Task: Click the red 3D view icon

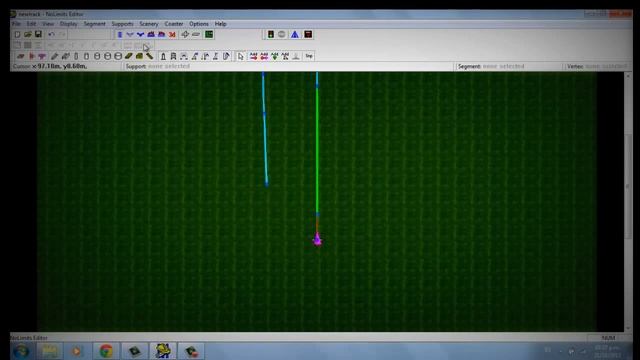Action: pyautogui.click(x=172, y=35)
